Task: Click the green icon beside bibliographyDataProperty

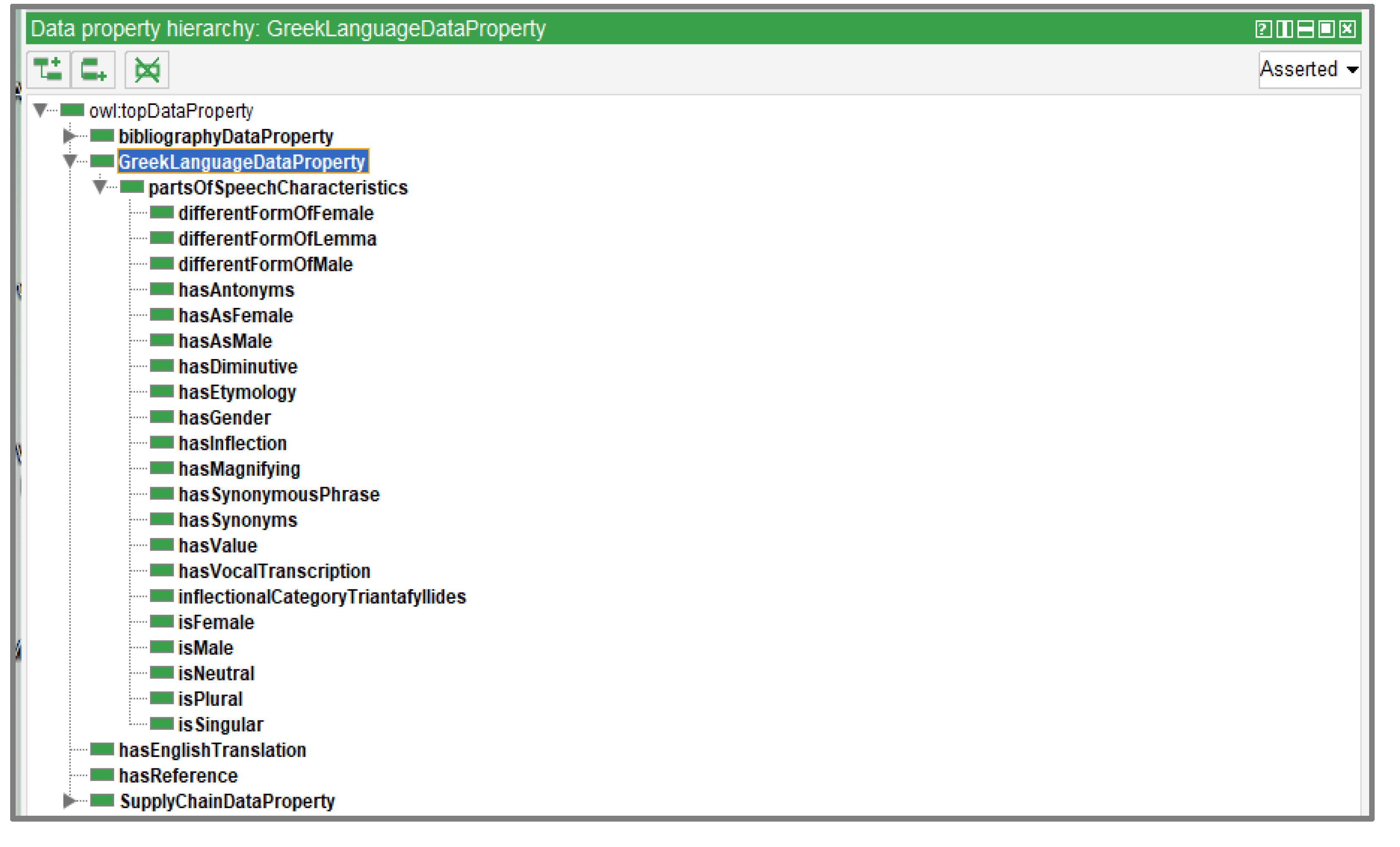Action: tap(102, 135)
